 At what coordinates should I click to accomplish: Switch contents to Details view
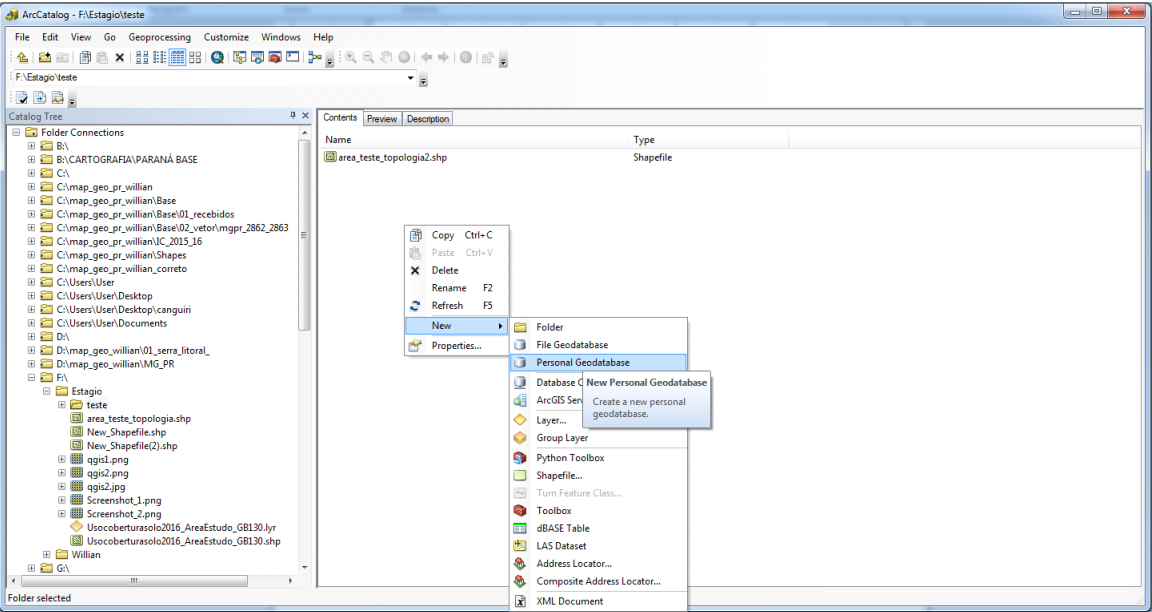coord(177,57)
